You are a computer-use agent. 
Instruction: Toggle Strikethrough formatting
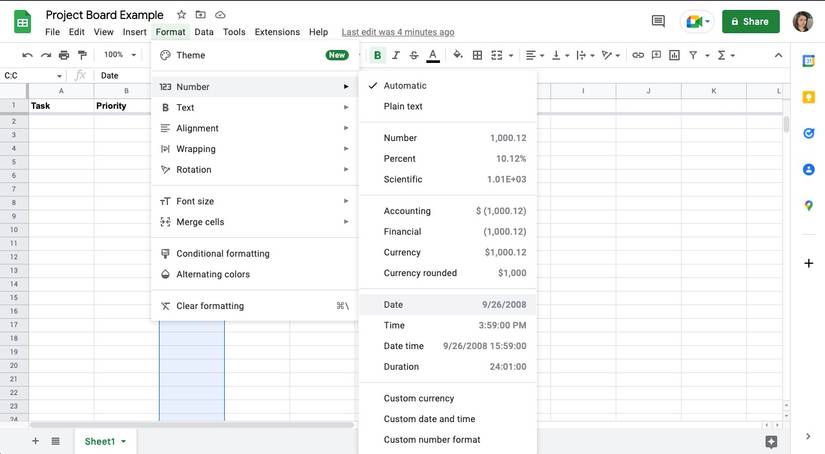pyautogui.click(x=414, y=55)
